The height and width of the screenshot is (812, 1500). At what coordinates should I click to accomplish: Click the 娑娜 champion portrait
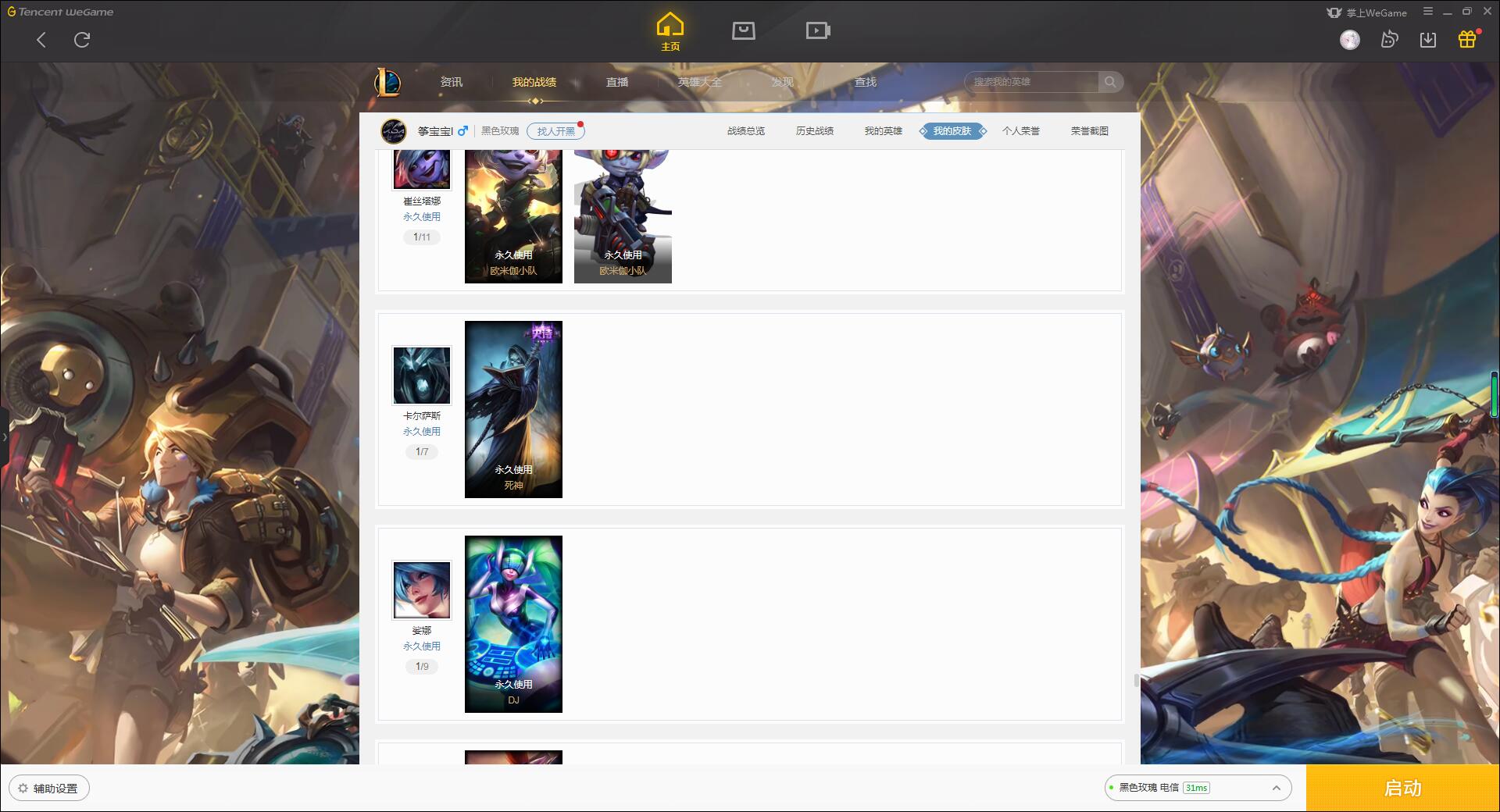tap(422, 590)
